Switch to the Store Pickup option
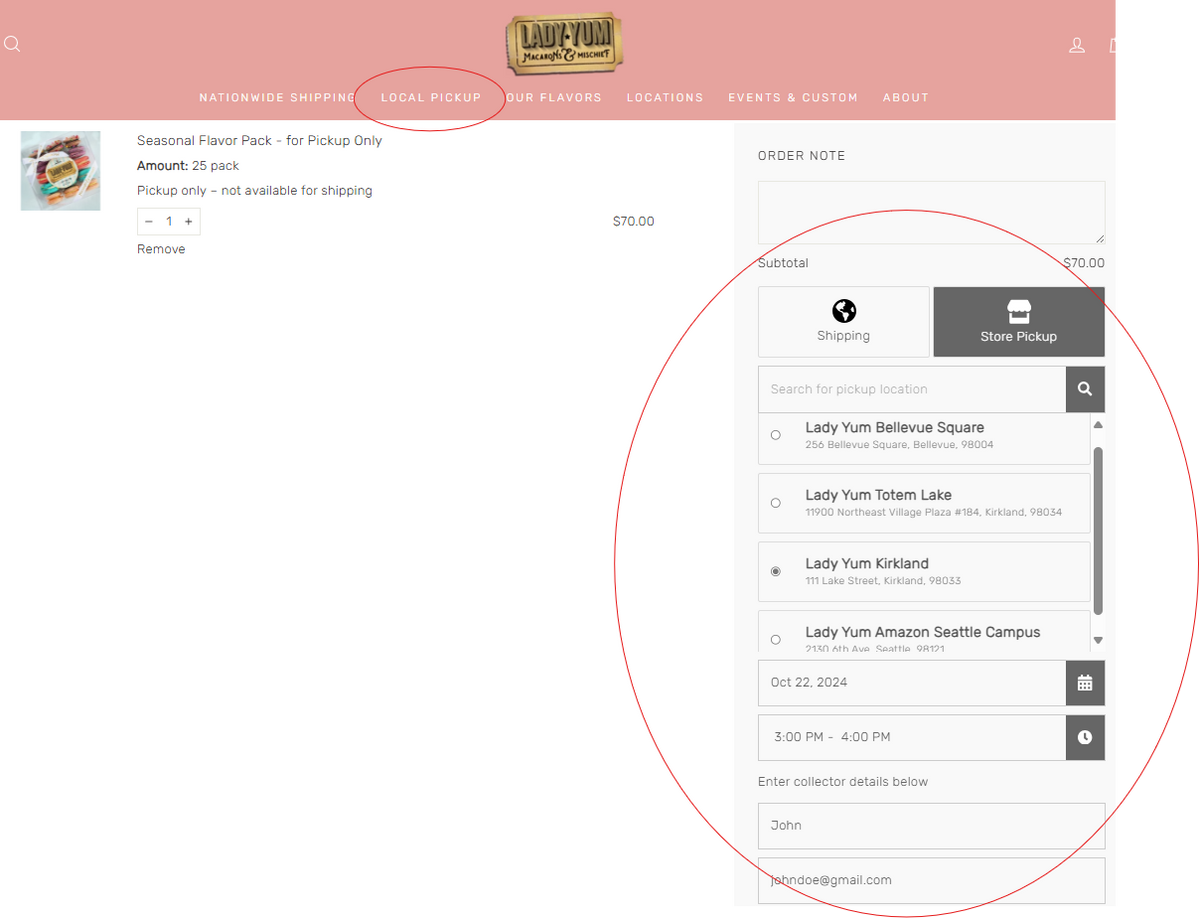The height and width of the screenshot is (918, 1200). pos(1018,321)
